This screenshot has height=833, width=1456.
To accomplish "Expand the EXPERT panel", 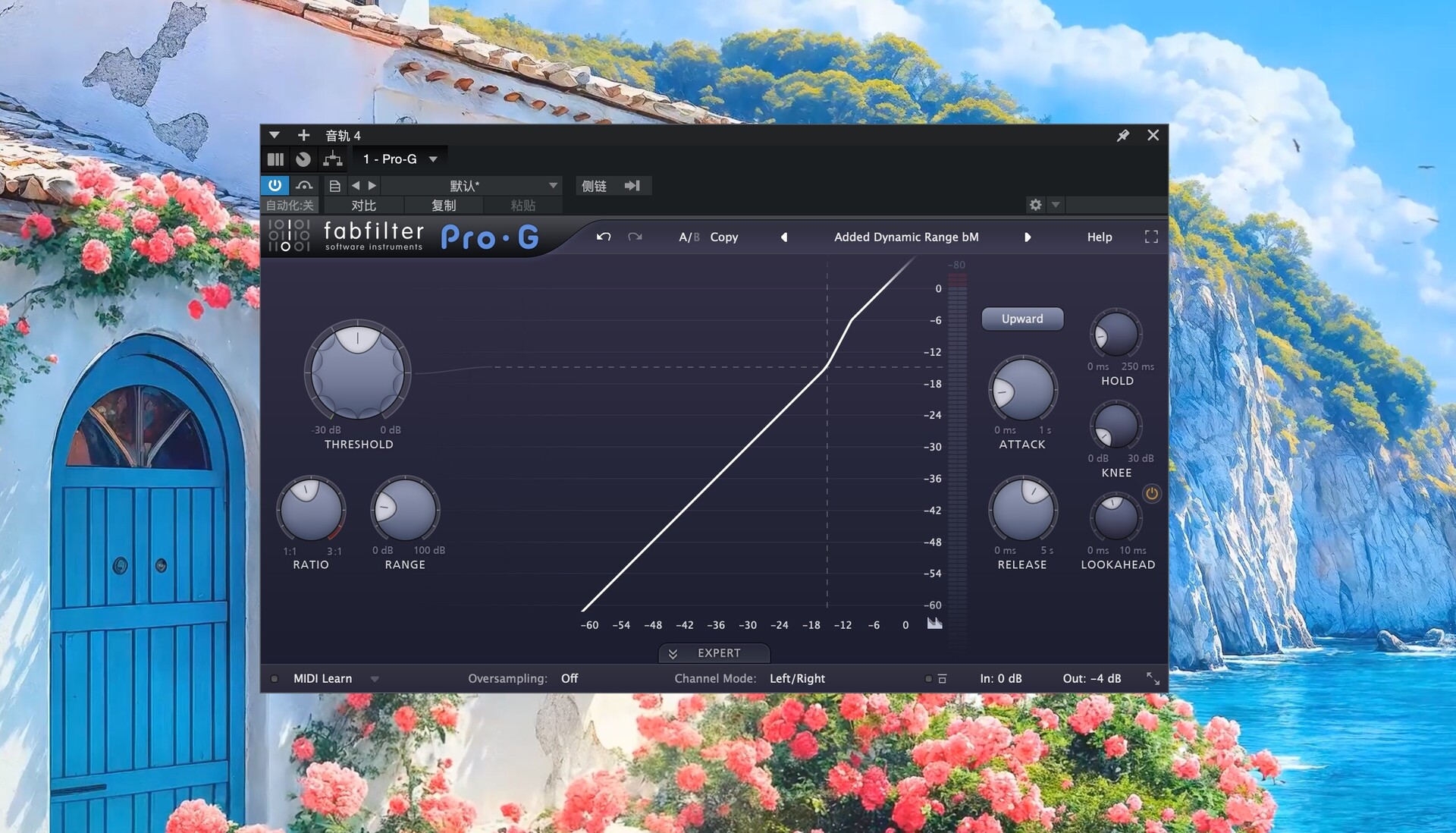I will 714,653.
